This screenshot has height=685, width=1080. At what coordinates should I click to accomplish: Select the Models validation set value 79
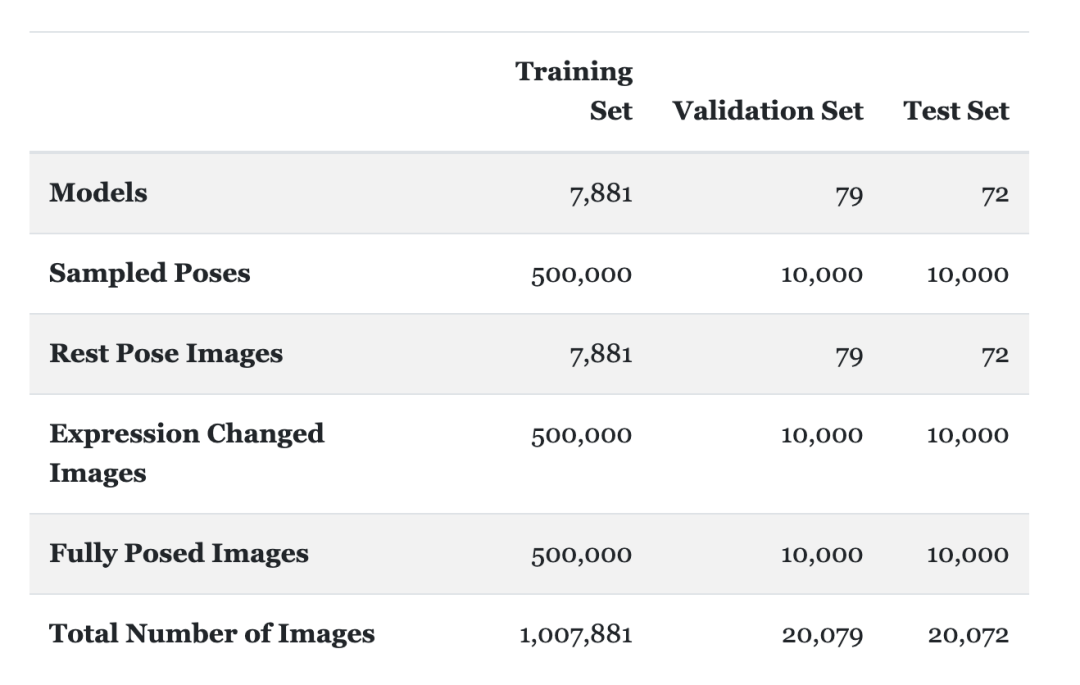pos(848,194)
